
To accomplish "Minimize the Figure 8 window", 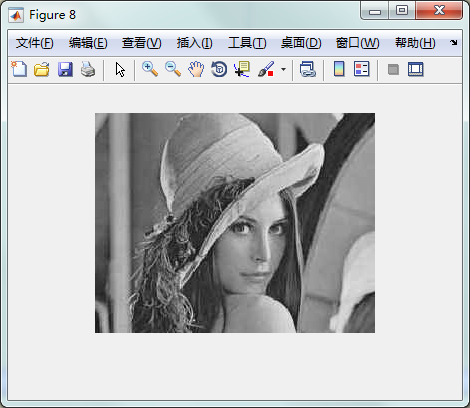I will (375, 11).
